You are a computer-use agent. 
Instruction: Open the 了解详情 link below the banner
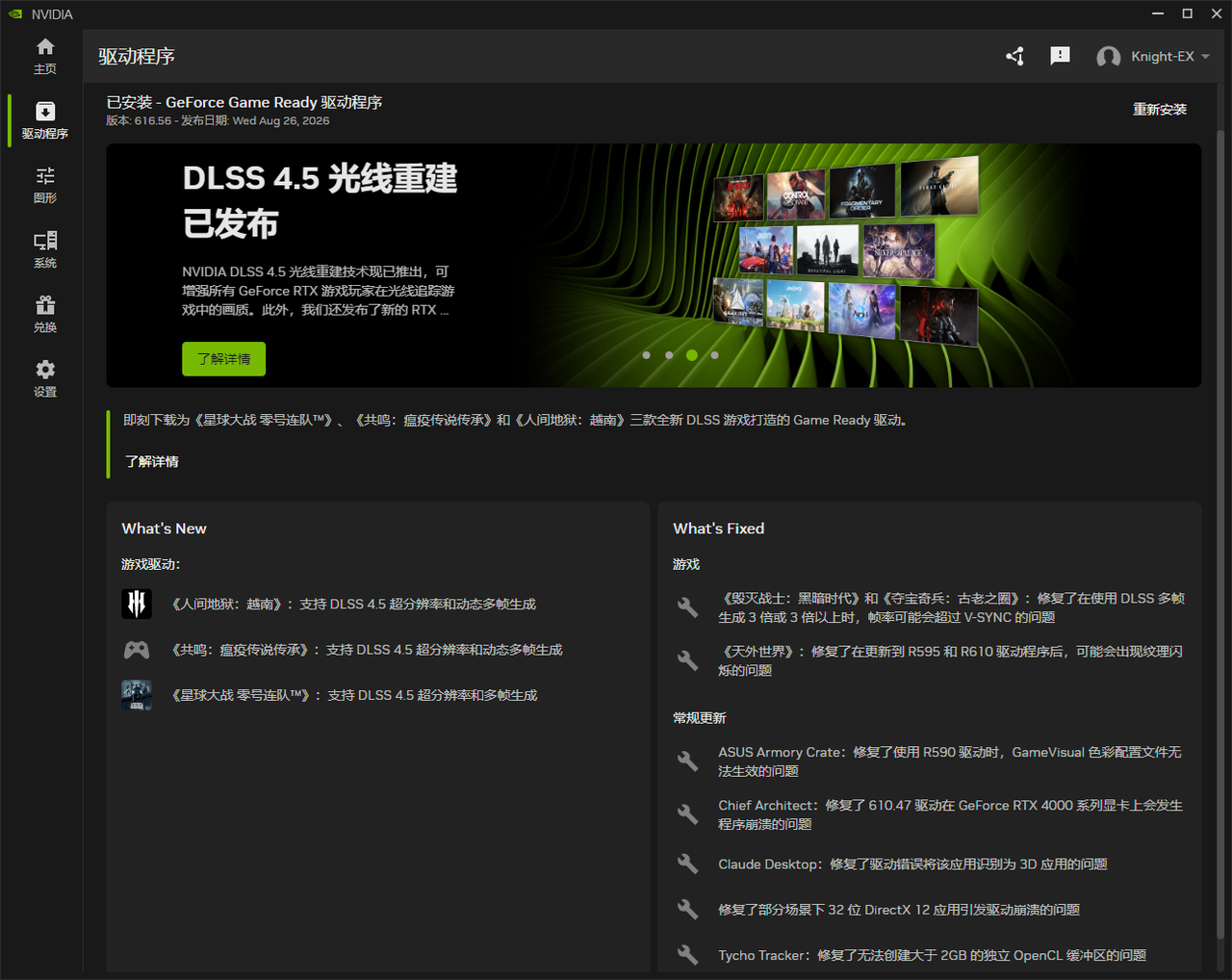152,462
